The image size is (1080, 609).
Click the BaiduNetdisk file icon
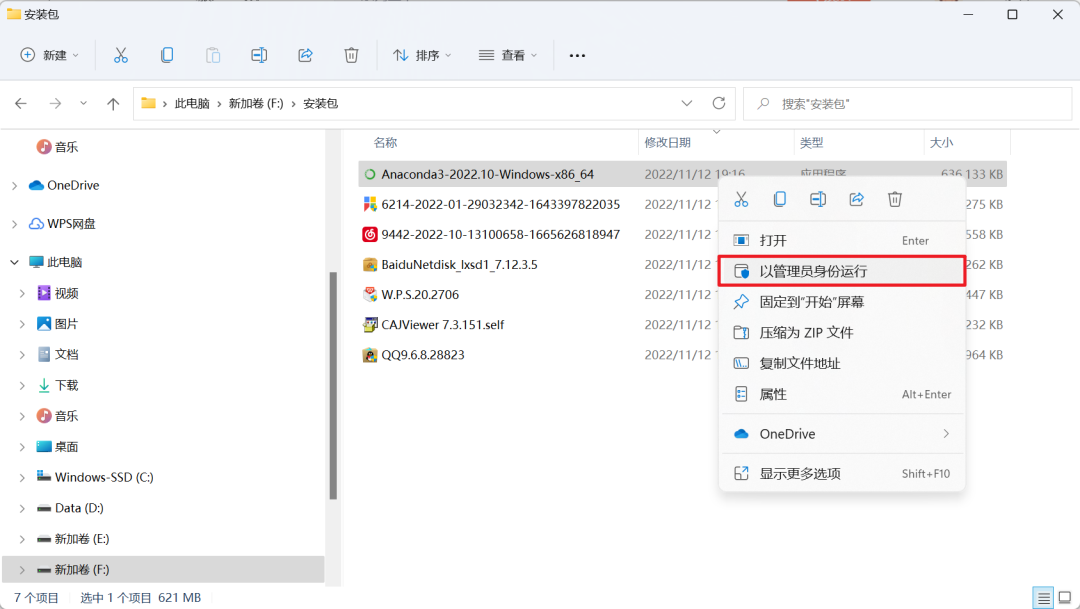click(370, 265)
